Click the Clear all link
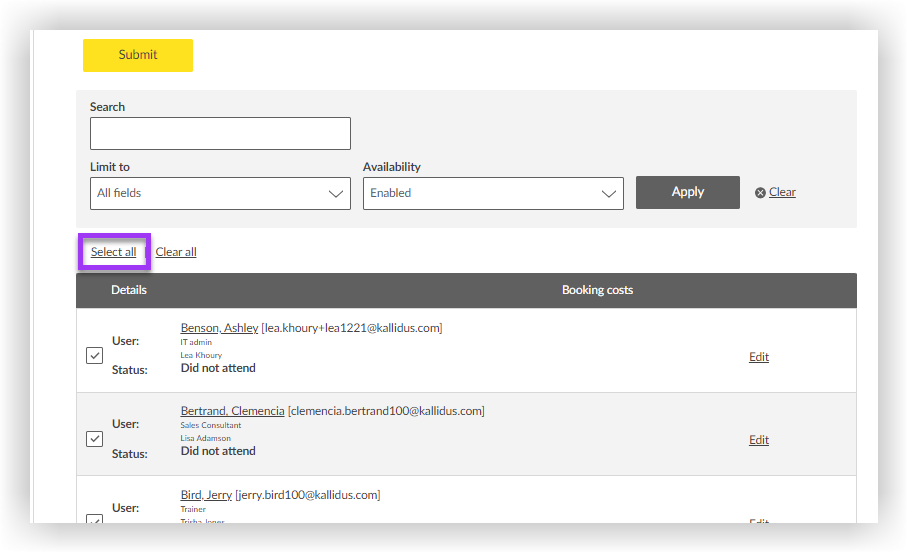 pos(176,252)
